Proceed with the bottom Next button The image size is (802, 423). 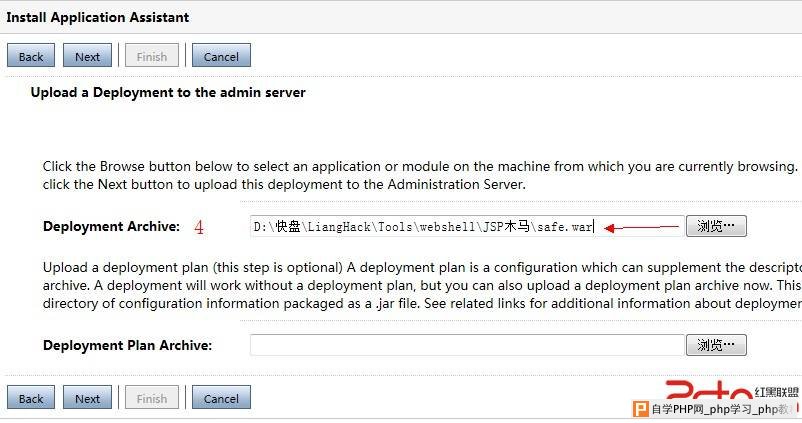click(87, 397)
